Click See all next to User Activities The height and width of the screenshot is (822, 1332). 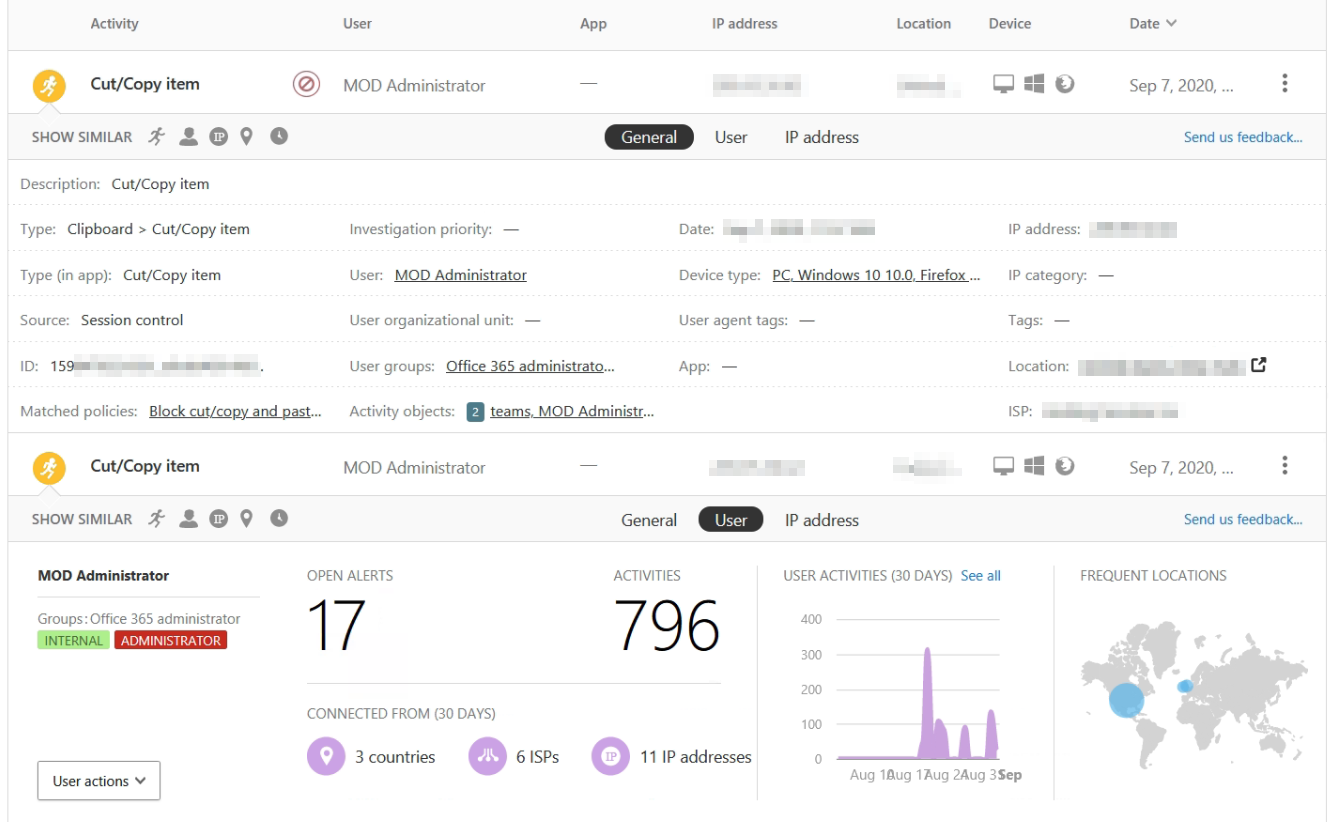[x=981, y=575]
